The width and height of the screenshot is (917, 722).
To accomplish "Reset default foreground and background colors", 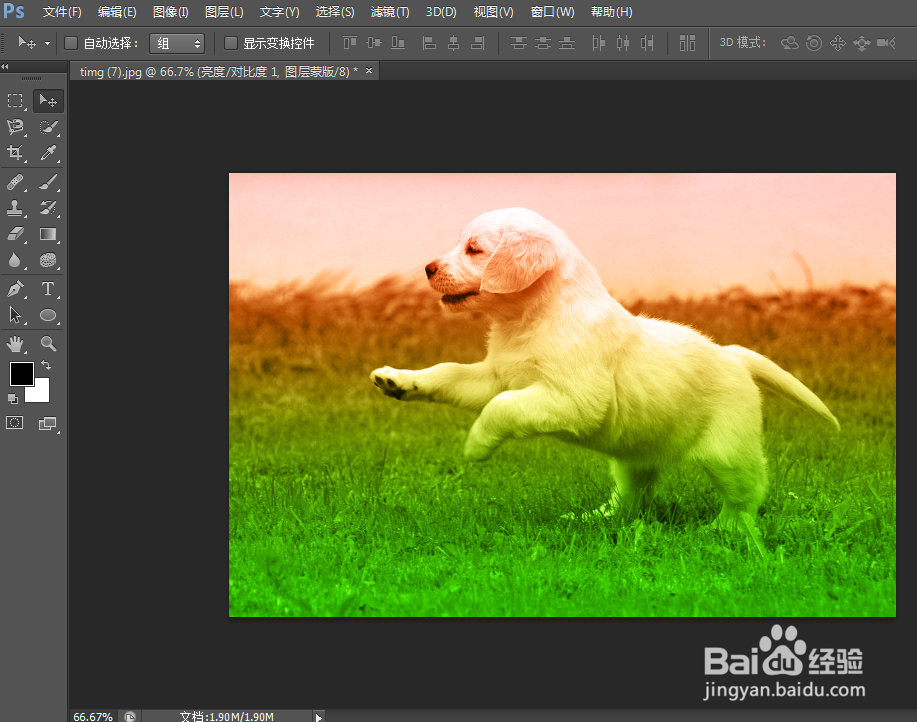I will [12, 399].
